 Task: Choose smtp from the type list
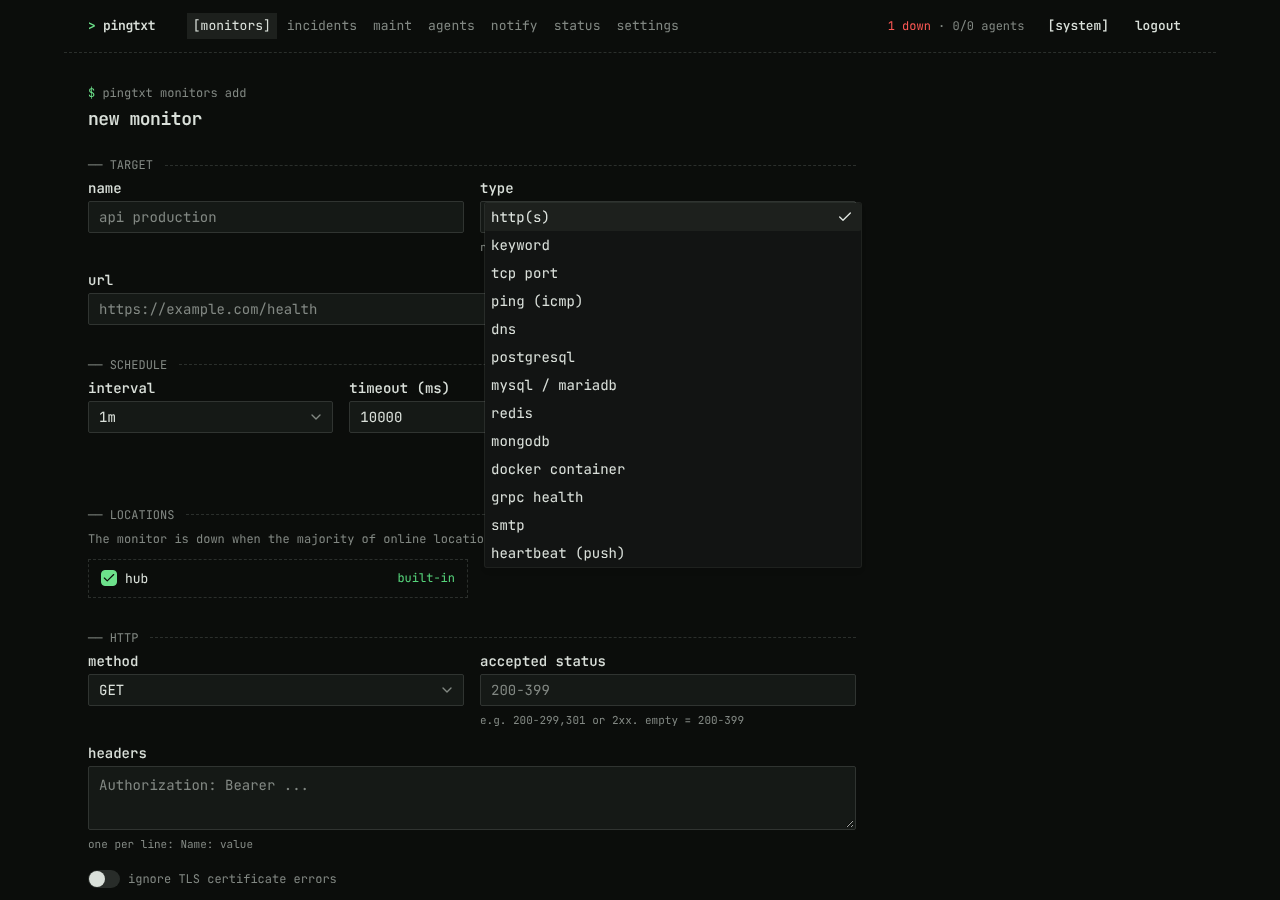672,525
